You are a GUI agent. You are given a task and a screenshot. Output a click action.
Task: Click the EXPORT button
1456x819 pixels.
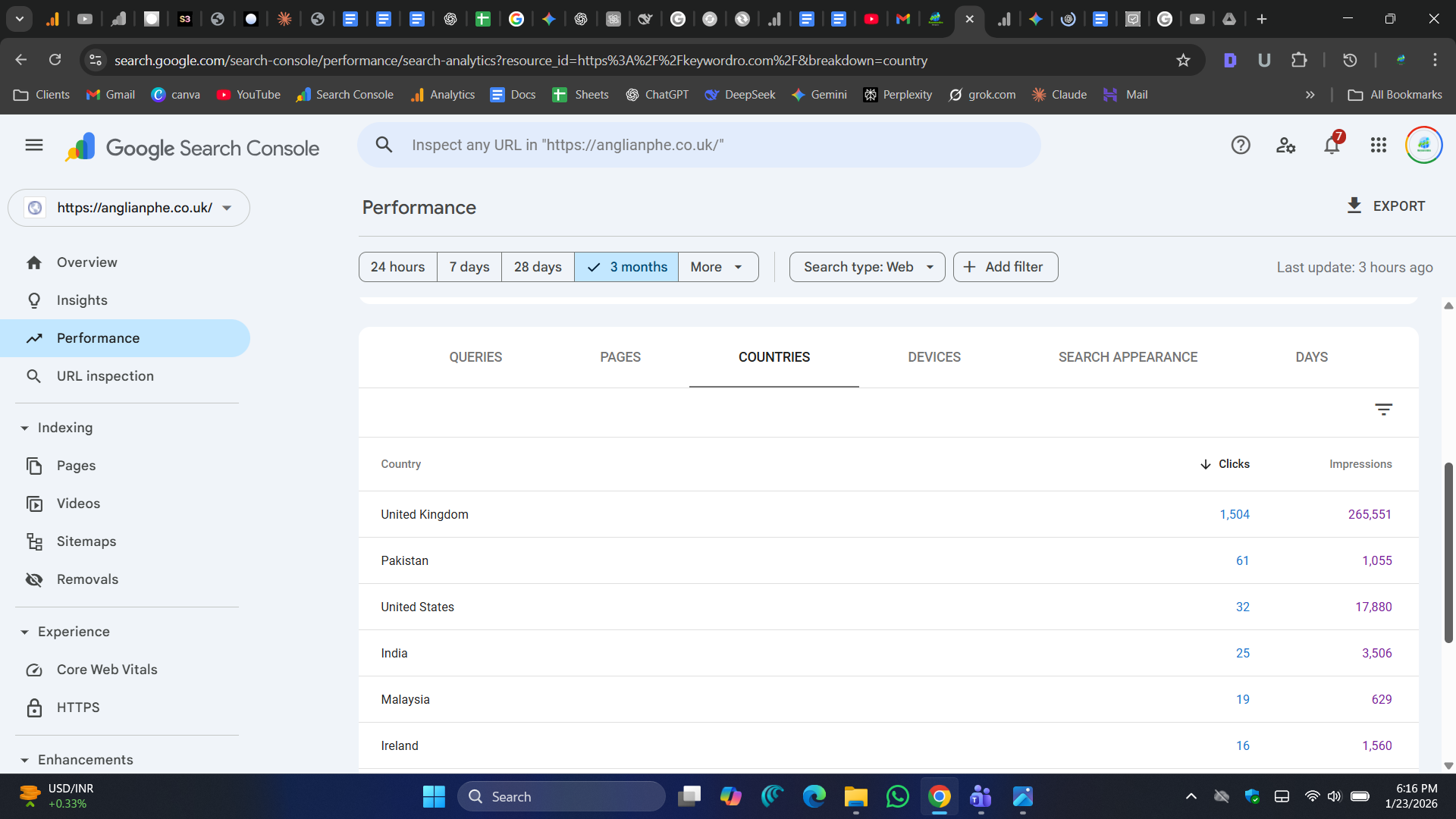(x=1385, y=206)
